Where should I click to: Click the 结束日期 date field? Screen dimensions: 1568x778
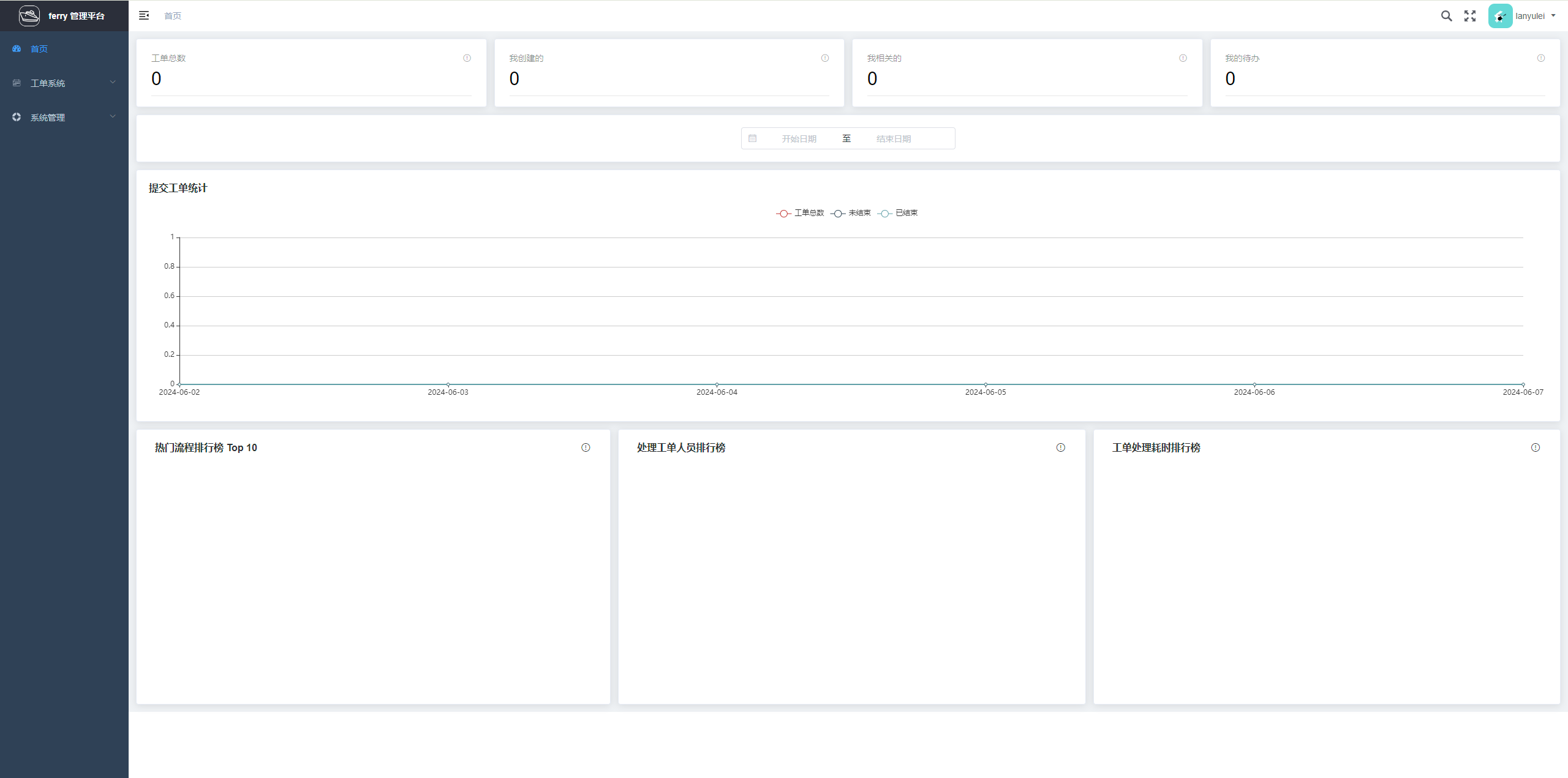893,139
